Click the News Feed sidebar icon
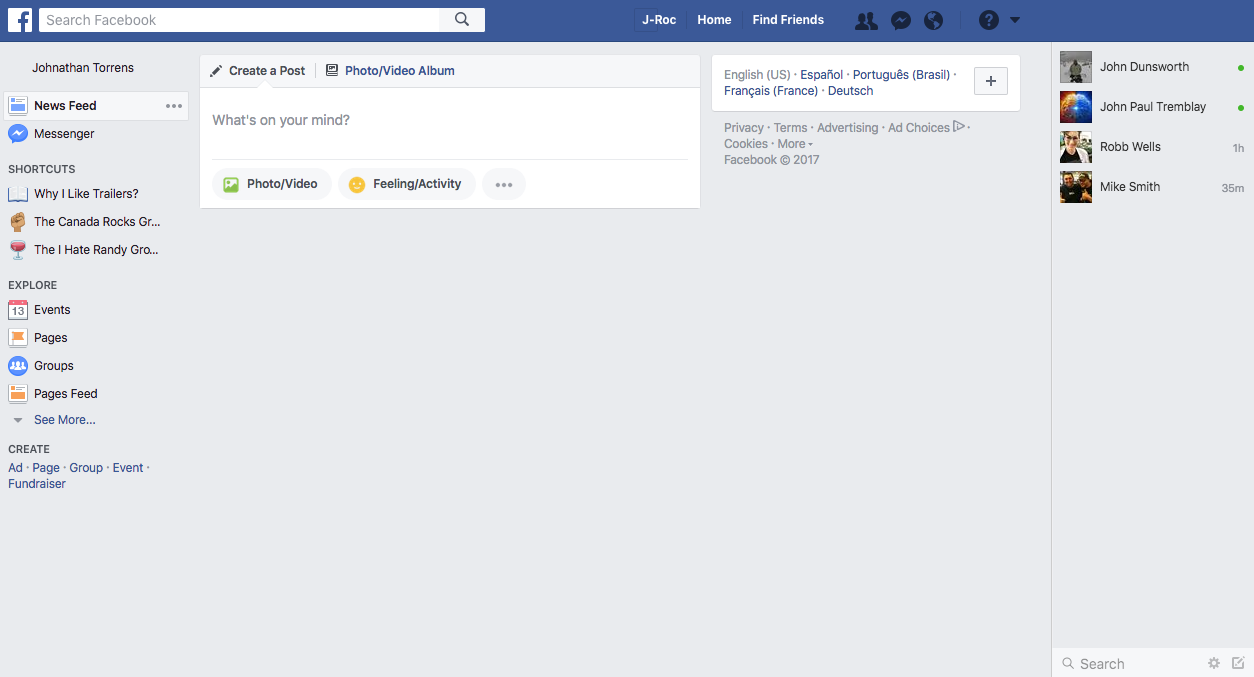The width and height of the screenshot is (1254, 677). coord(18,106)
